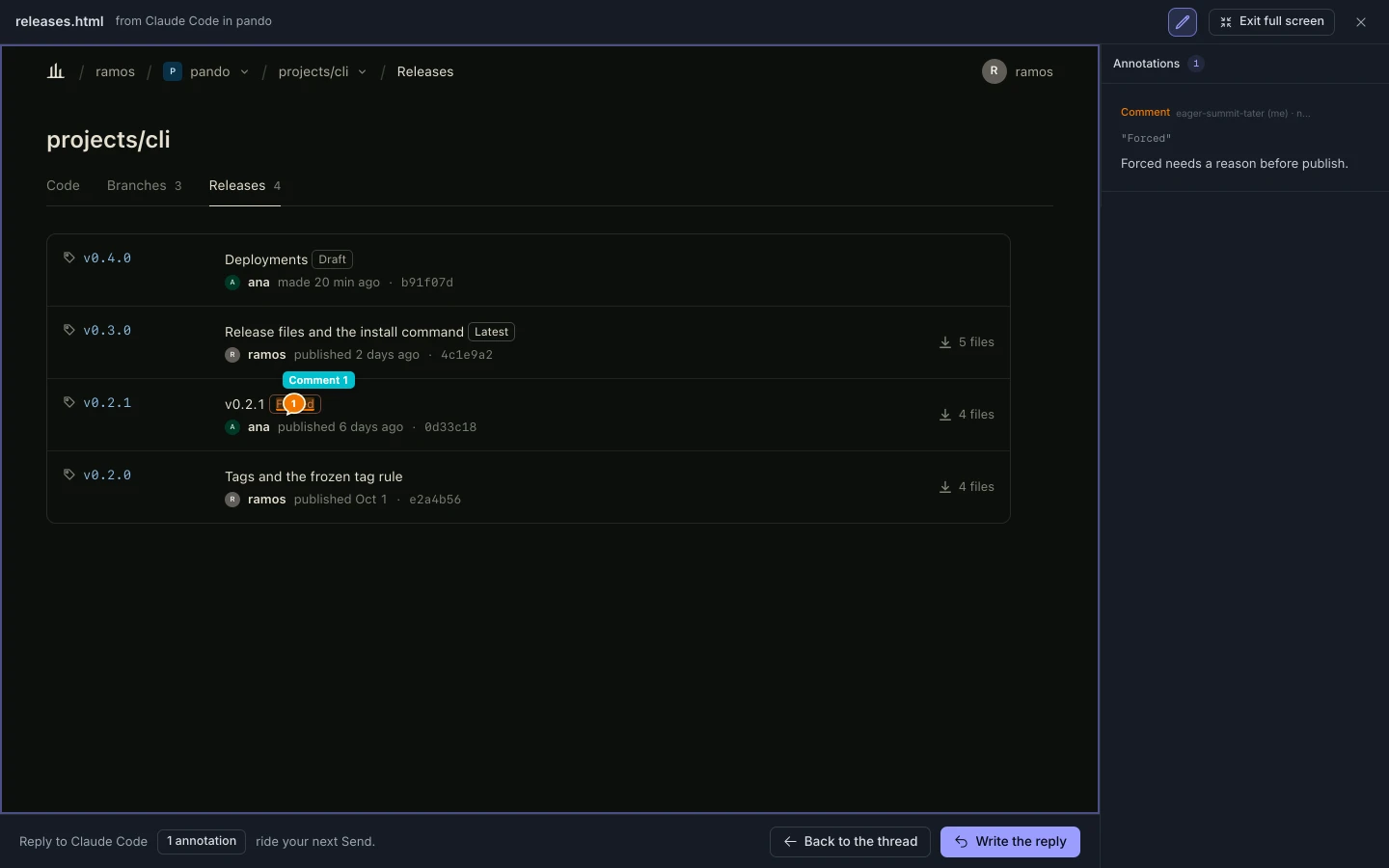Click Write the reply button

[x=1010, y=842]
